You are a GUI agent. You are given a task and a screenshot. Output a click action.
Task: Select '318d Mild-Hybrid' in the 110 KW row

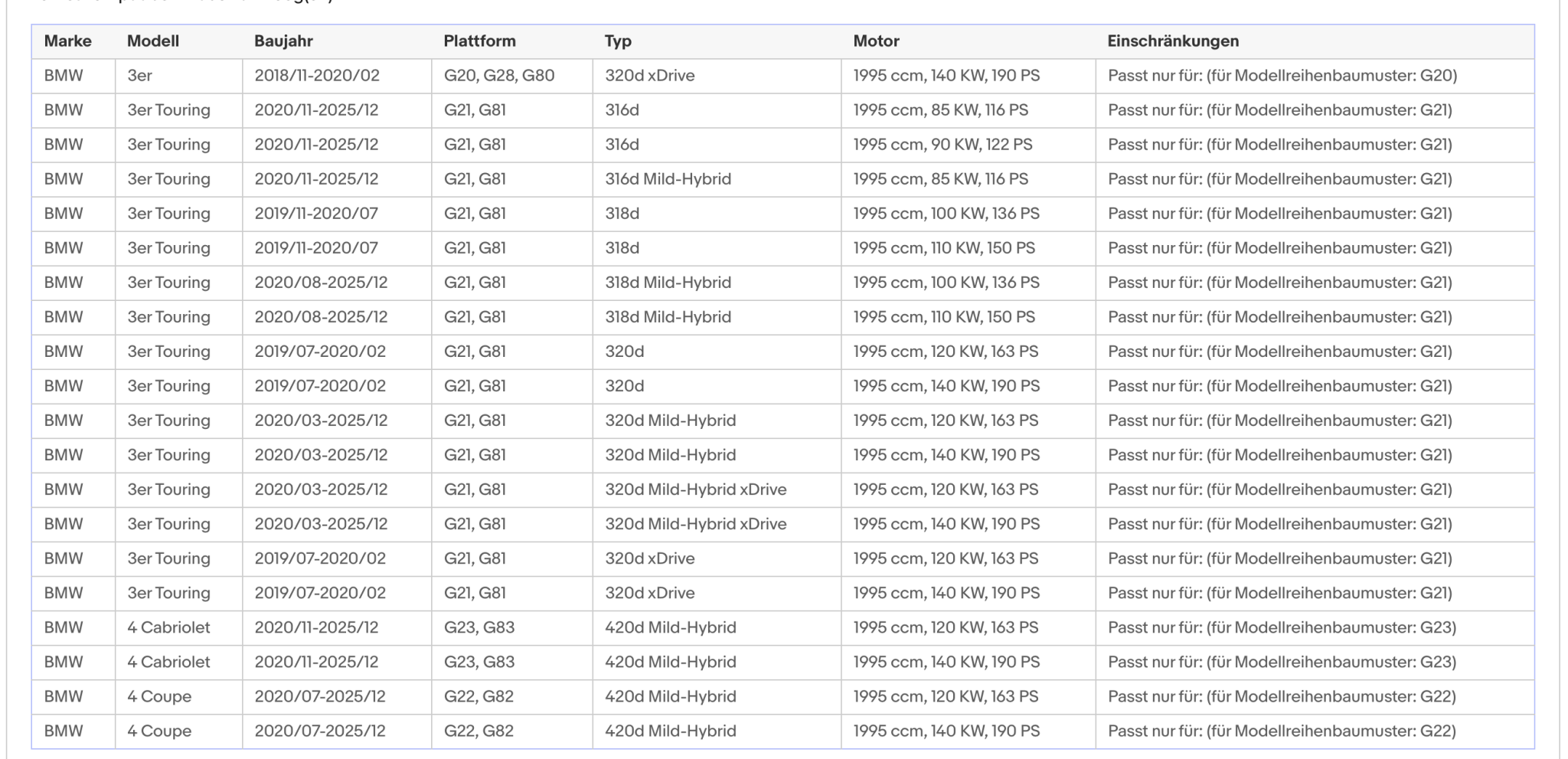coord(668,317)
